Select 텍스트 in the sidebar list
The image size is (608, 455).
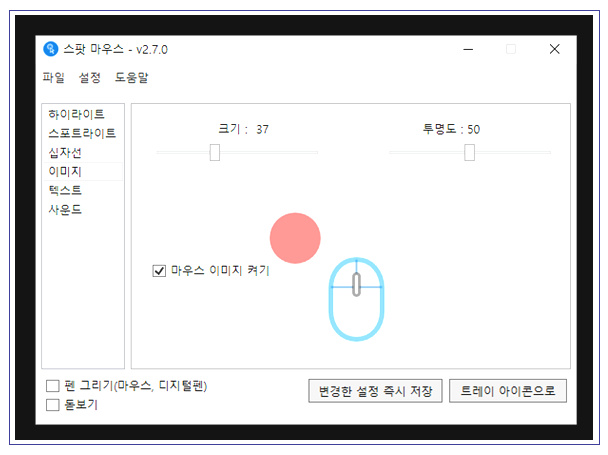(83, 190)
